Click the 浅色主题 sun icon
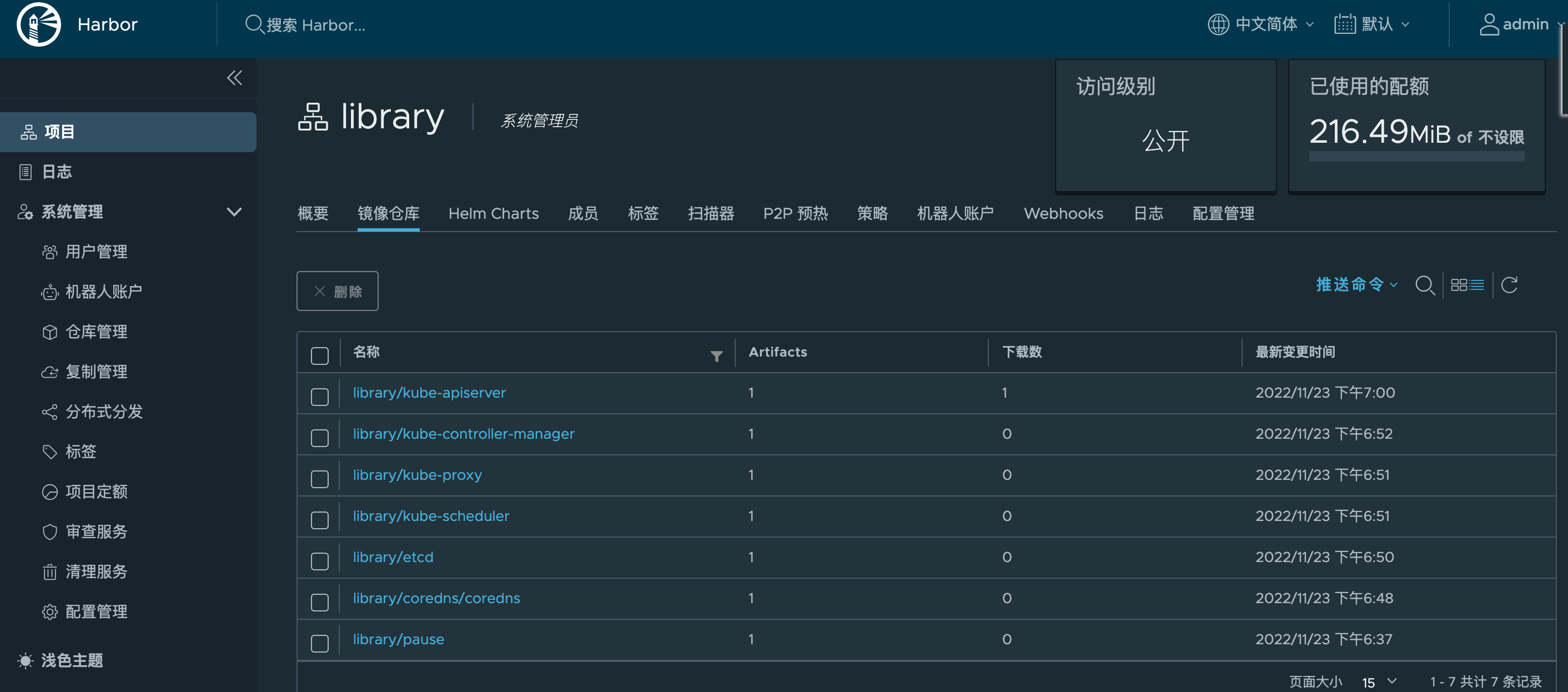 pos(25,660)
